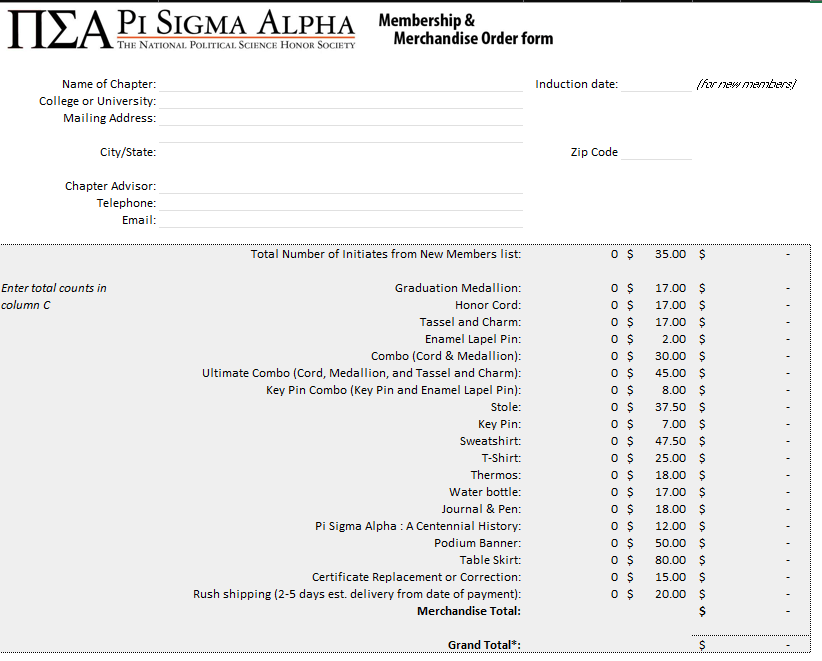
Task: Click the Table Skirt quantity cell
Action: click(572, 560)
